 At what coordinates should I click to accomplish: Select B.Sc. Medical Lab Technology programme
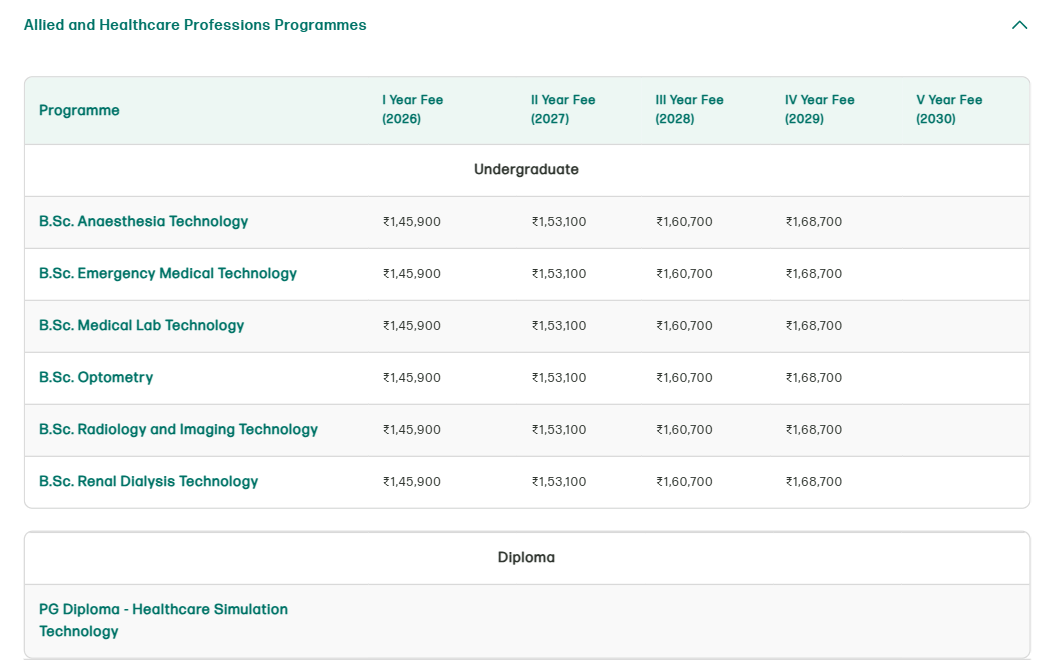point(141,325)
